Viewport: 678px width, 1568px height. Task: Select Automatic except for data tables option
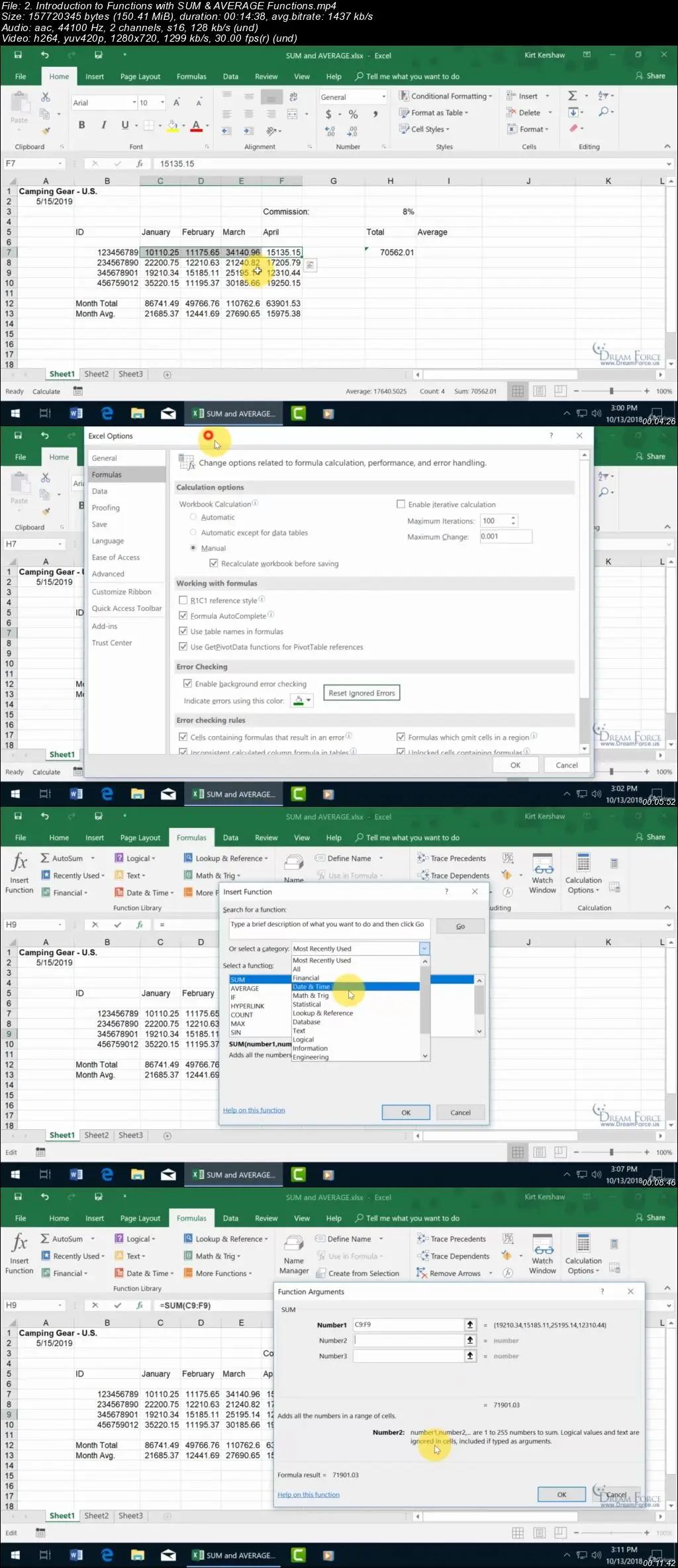[x=193, y=532]
